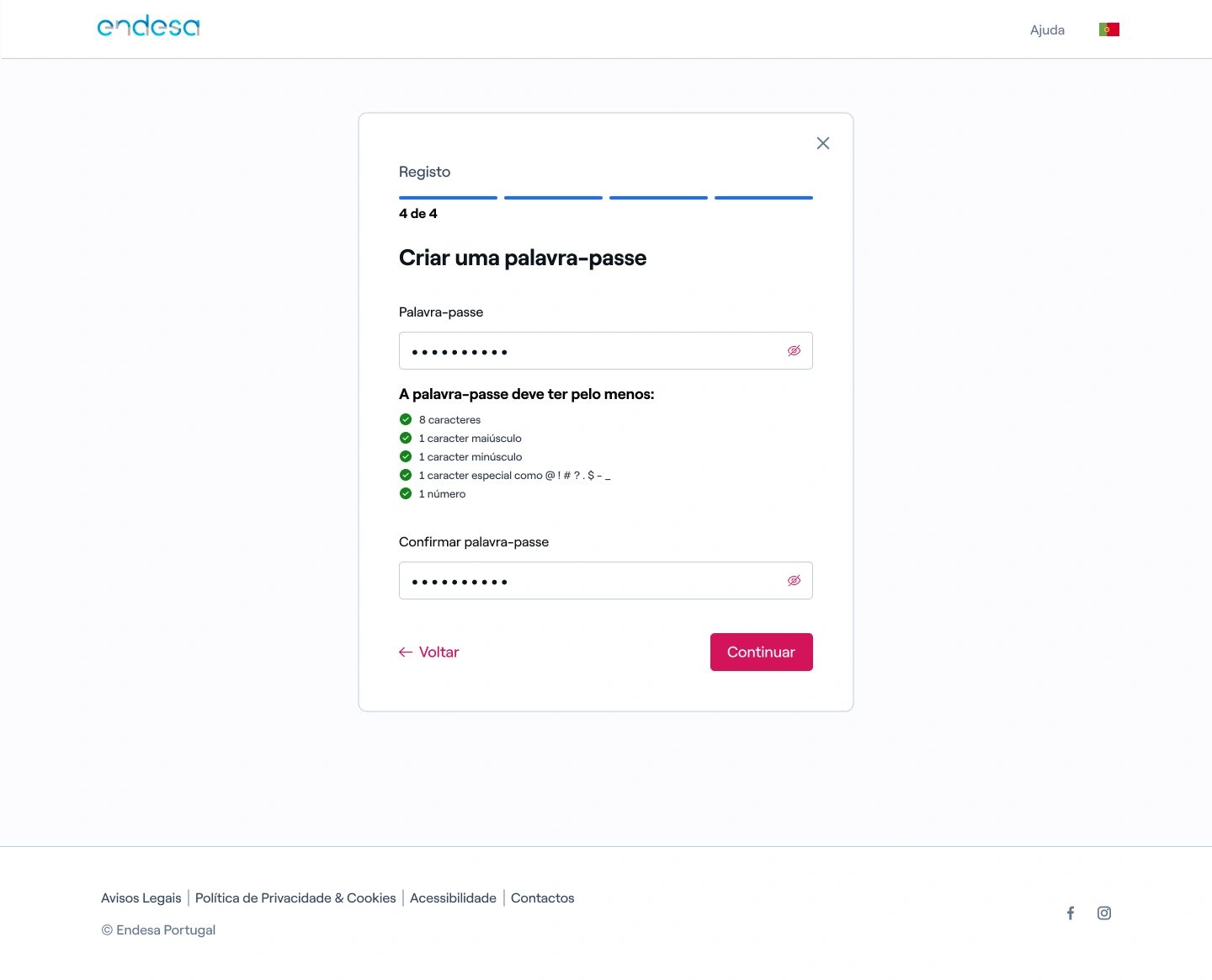Show password in Palavra-passe field

click(794, 351)
